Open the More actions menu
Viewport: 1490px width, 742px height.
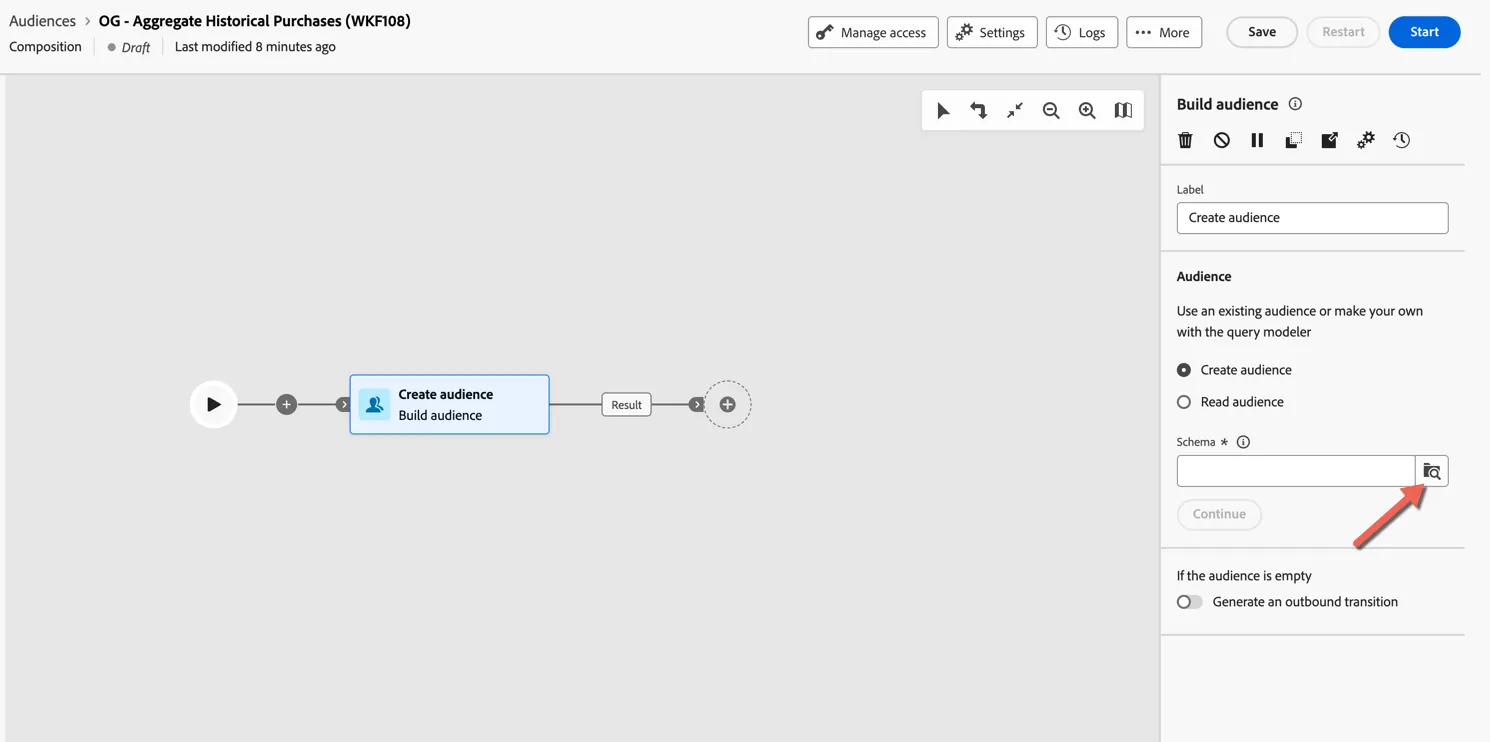[x=1164, y=32]
